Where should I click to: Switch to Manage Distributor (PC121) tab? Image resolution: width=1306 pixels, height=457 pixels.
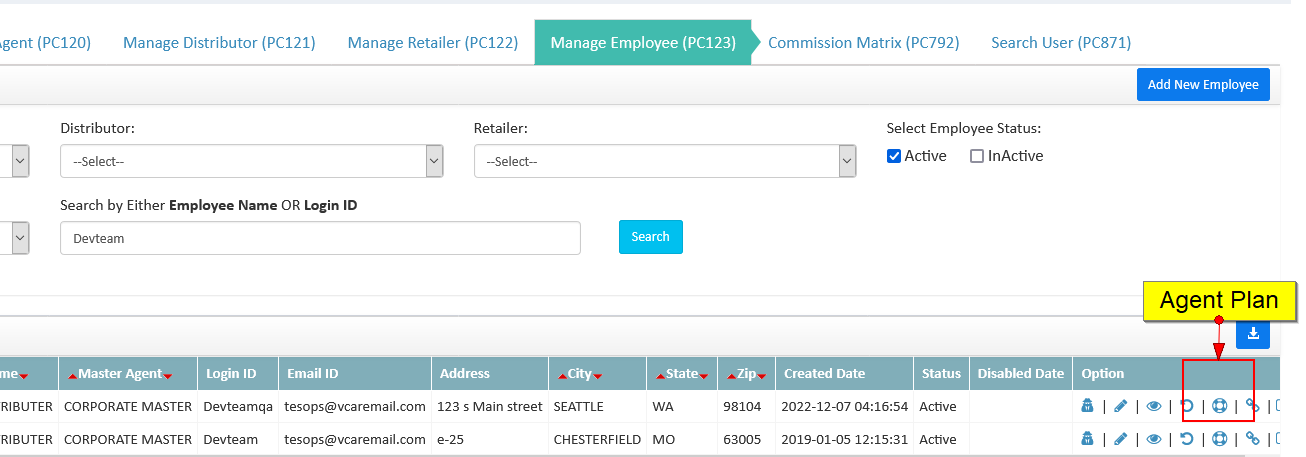[219, 42]
